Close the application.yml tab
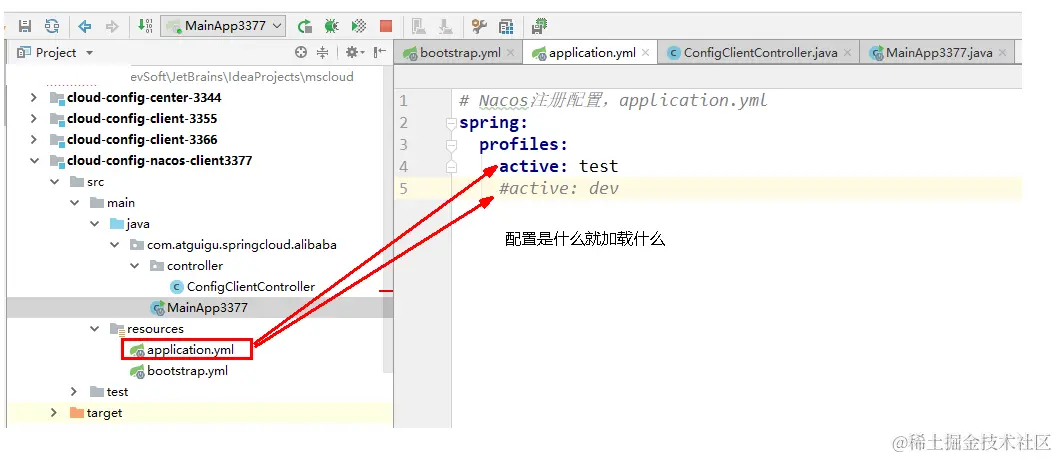 646,53
